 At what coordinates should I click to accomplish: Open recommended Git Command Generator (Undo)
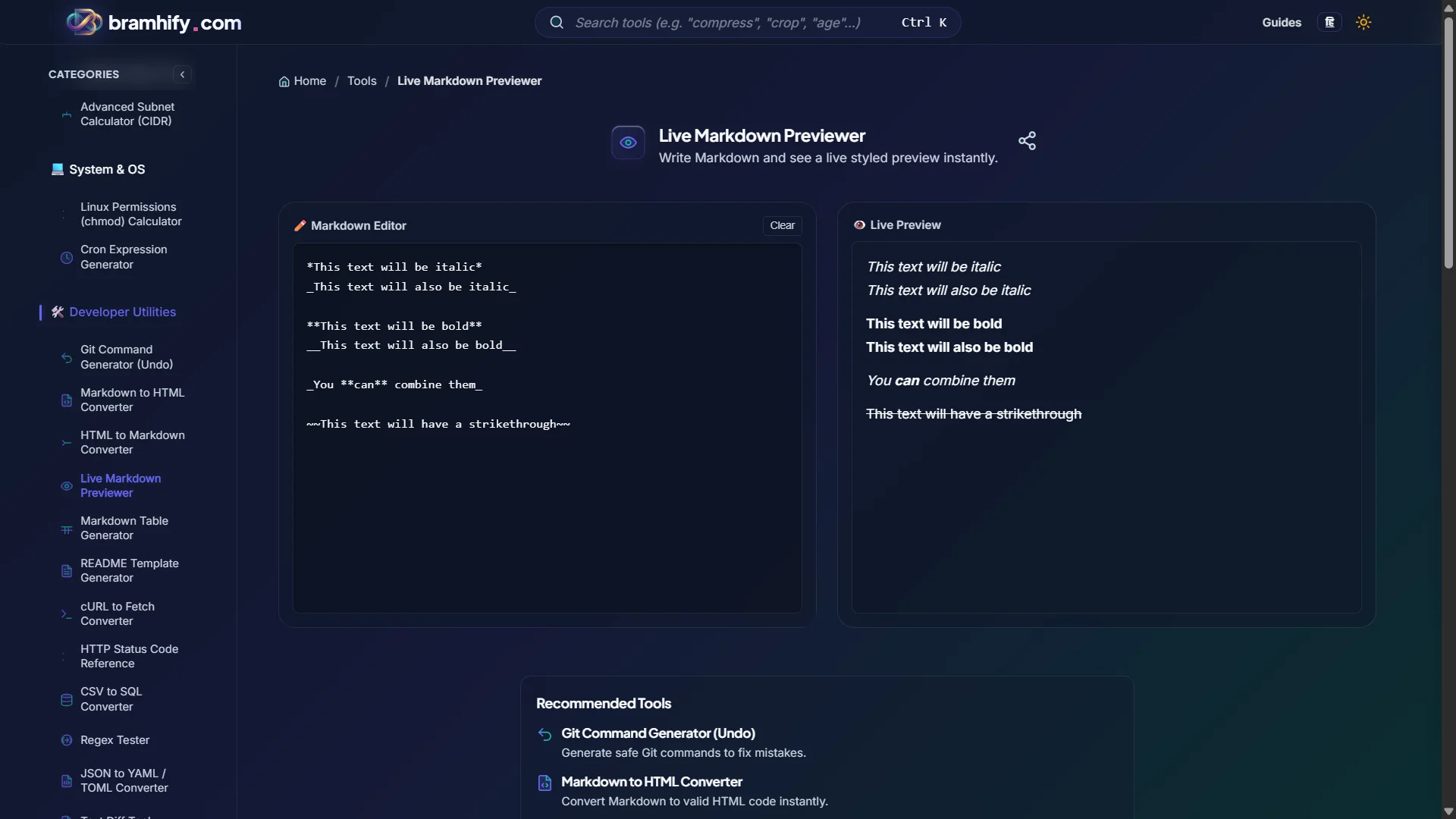658,733
